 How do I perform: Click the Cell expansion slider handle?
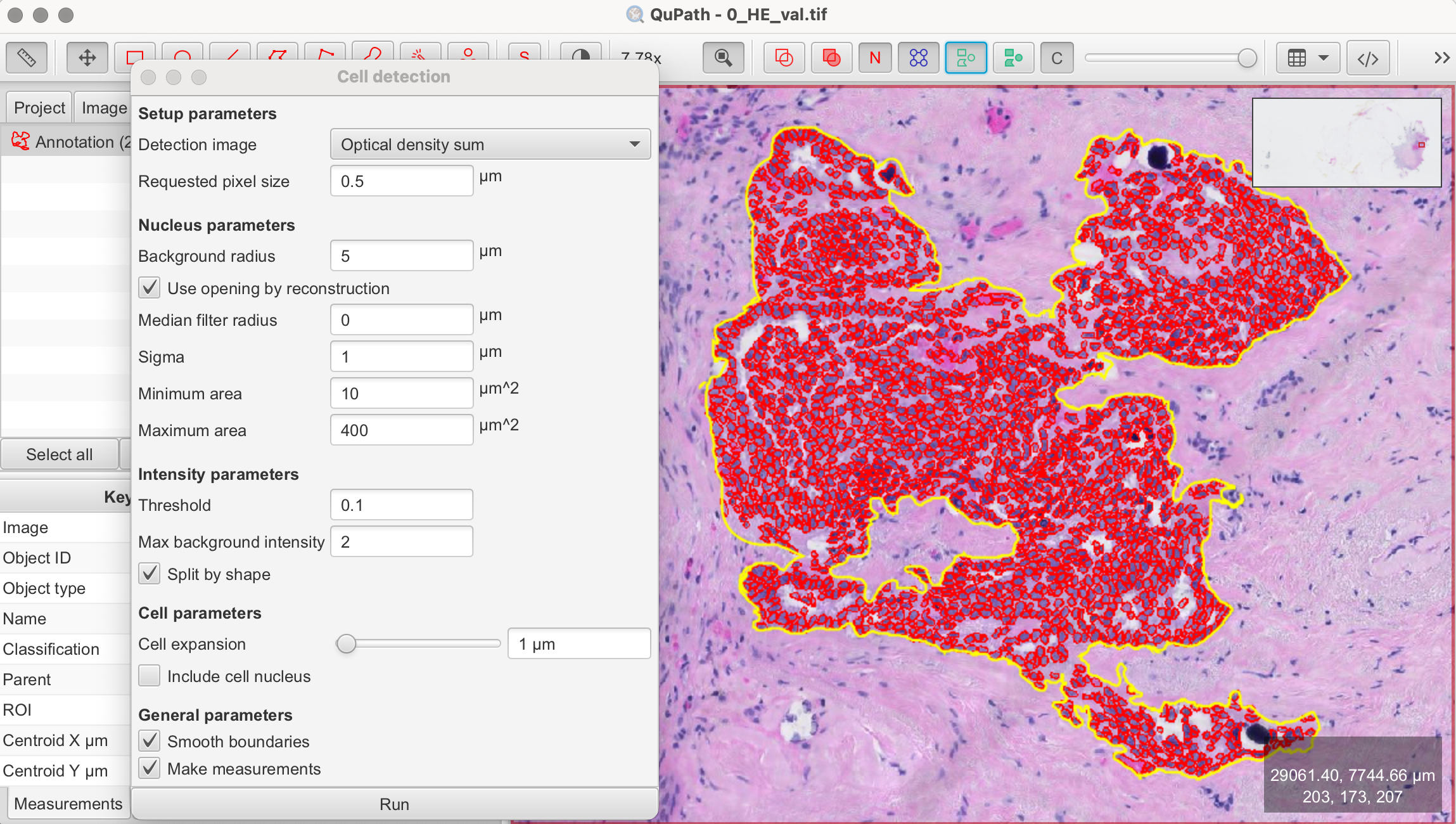coord(346,644)
